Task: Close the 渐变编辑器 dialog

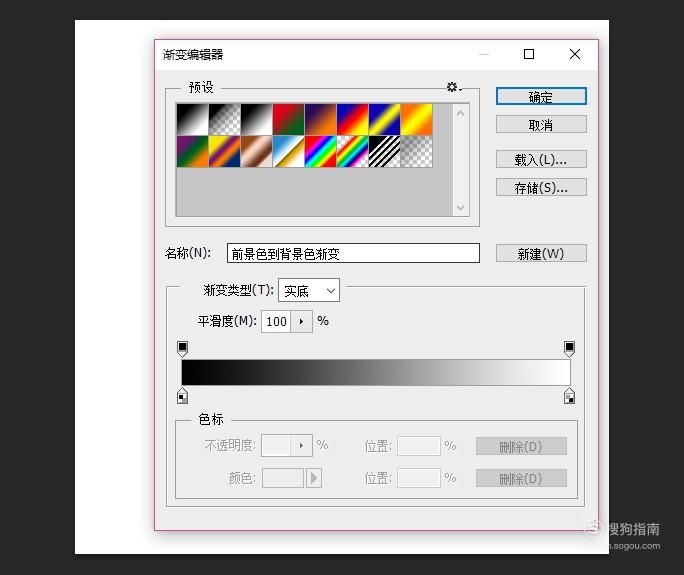Action: pyautogui.click(x=575, y=54)
